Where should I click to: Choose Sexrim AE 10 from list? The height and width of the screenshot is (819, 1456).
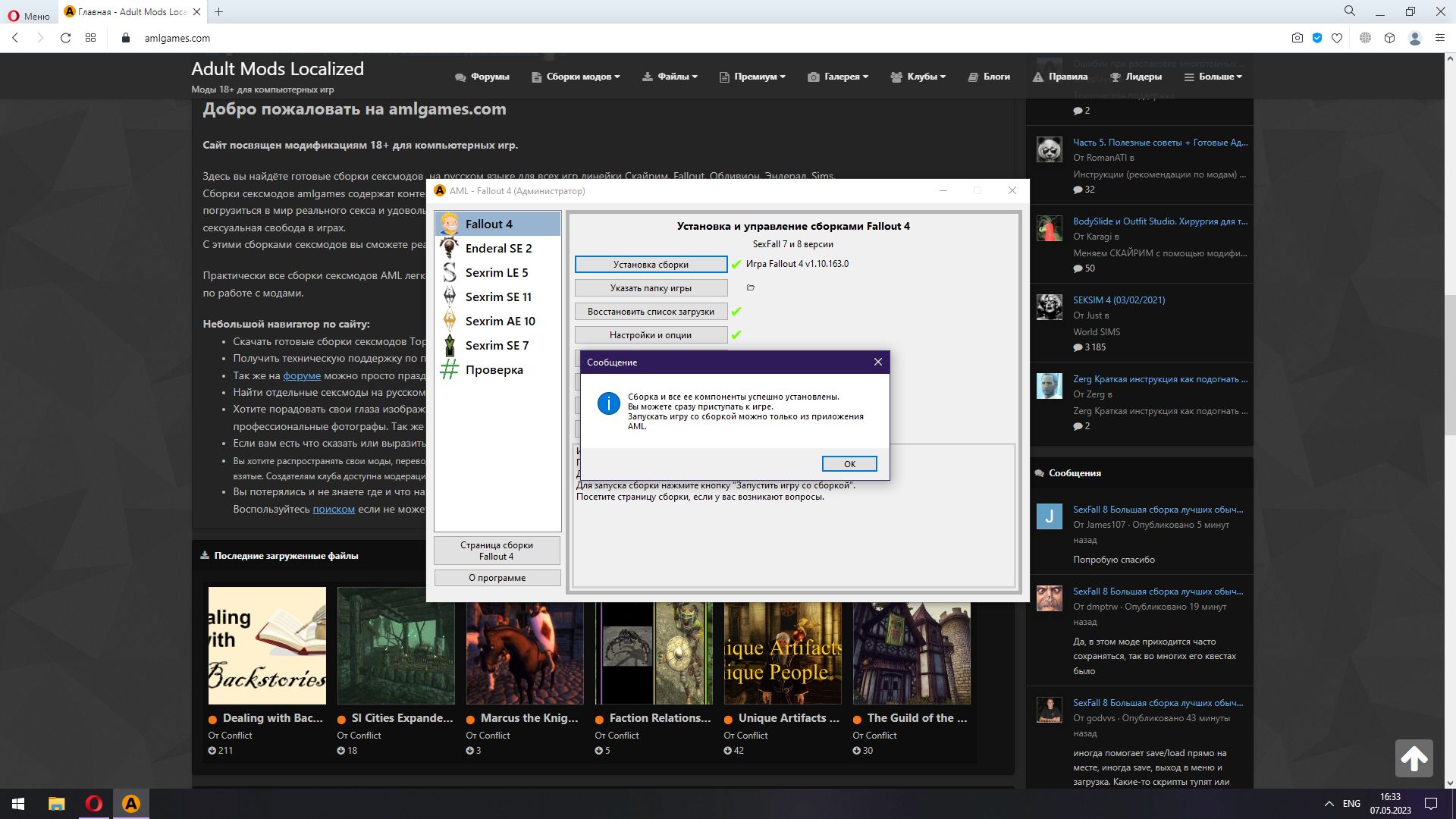499,321
